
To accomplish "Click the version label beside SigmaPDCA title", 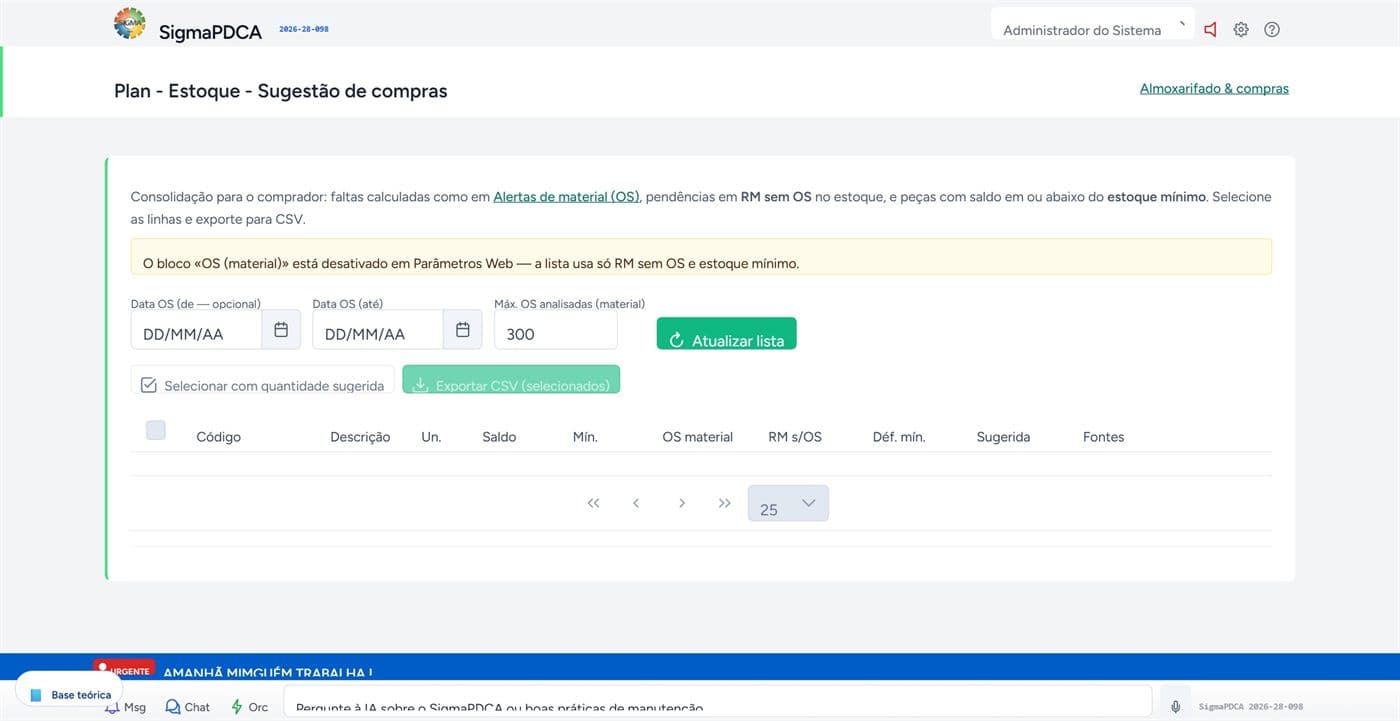I will point(304,29).
